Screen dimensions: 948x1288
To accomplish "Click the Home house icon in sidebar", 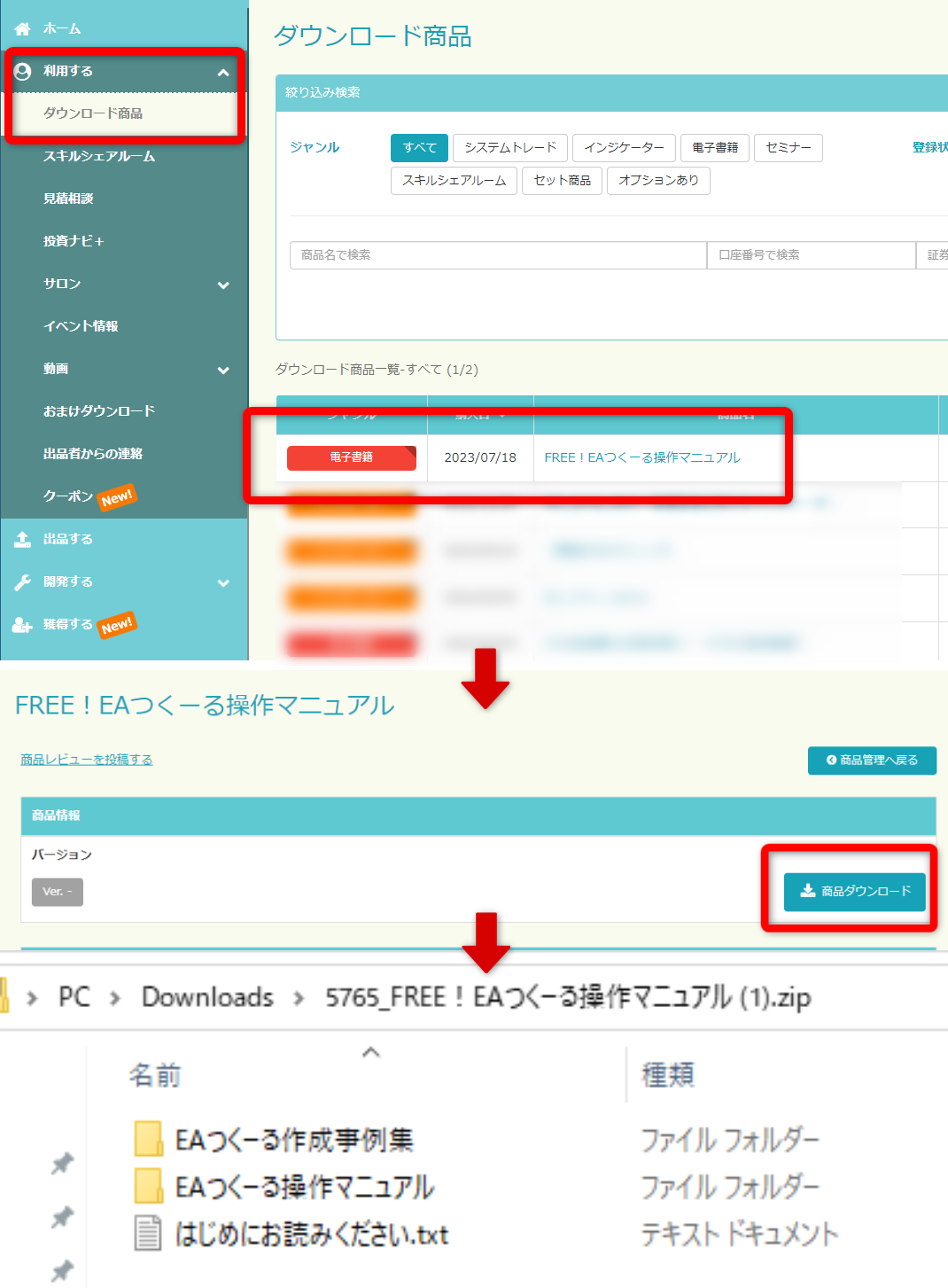I will (x=22, y=29).
